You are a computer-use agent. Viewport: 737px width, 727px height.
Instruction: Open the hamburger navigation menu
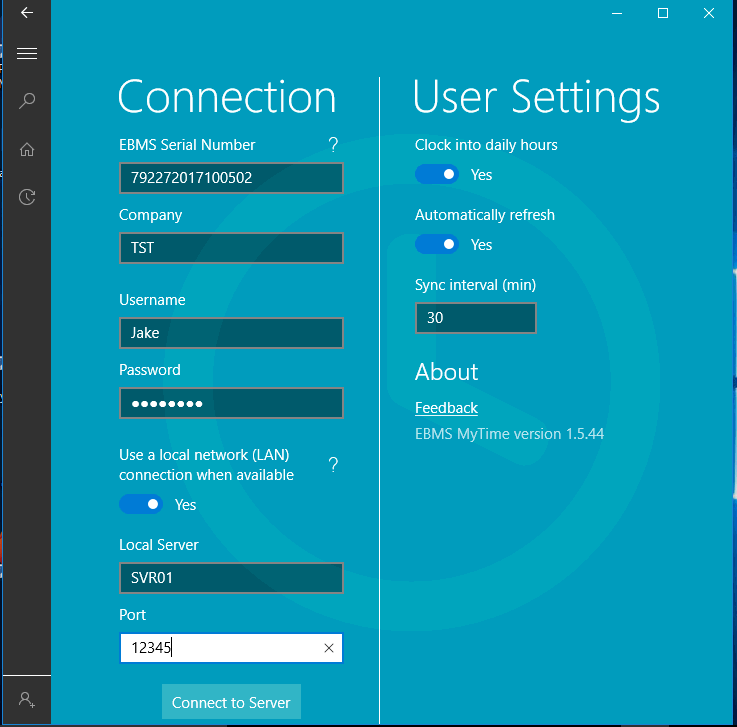[27, 53]
